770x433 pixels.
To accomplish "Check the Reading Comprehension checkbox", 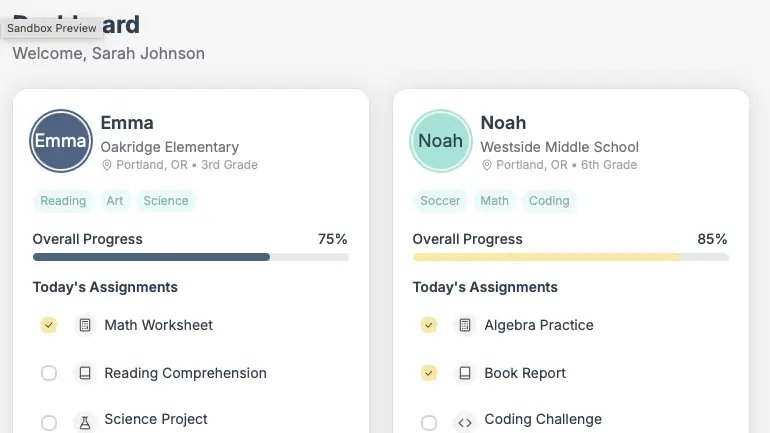I will point(49,373).
